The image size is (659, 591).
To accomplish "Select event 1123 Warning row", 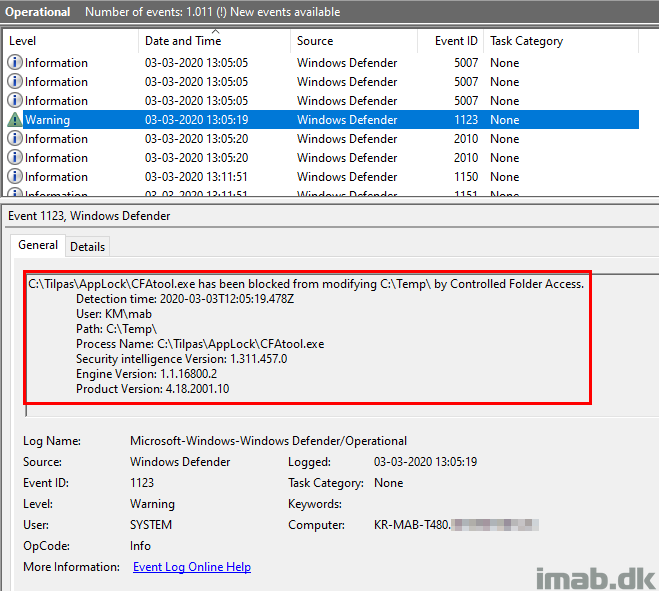I will point(323,120).
